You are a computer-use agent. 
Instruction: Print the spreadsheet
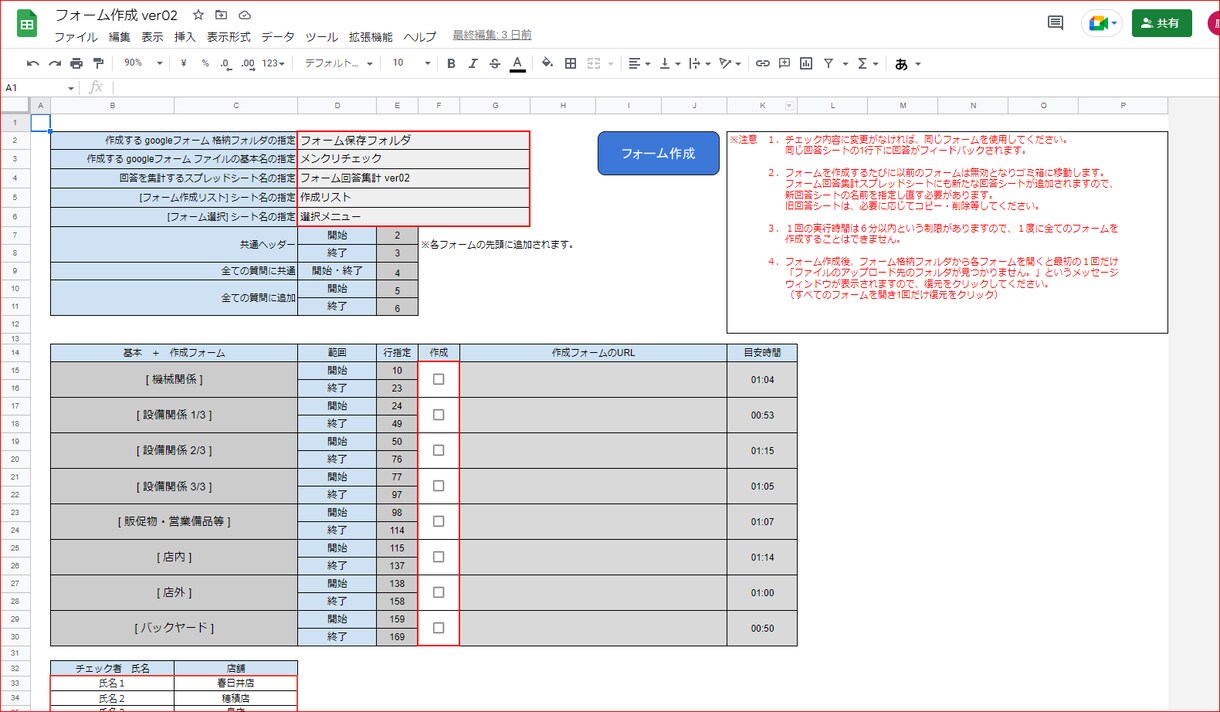pyautogui.click(x=77, y=63)
